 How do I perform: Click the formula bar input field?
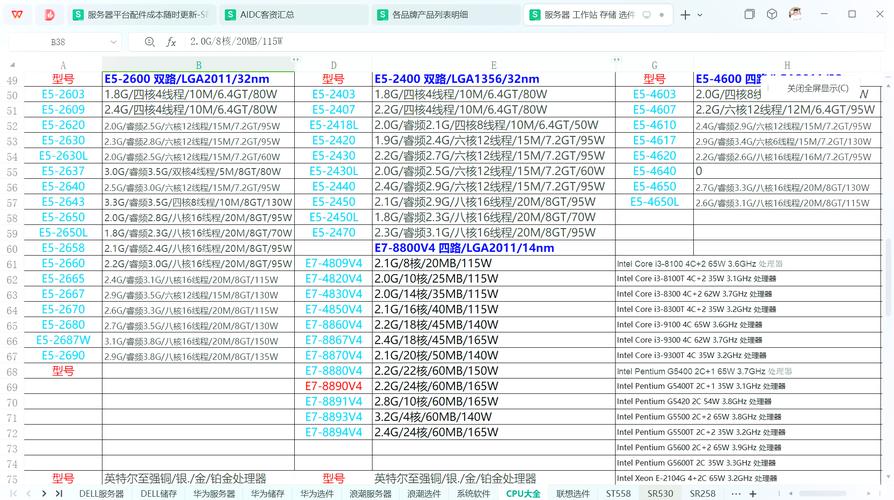click(x=500, y=42)
